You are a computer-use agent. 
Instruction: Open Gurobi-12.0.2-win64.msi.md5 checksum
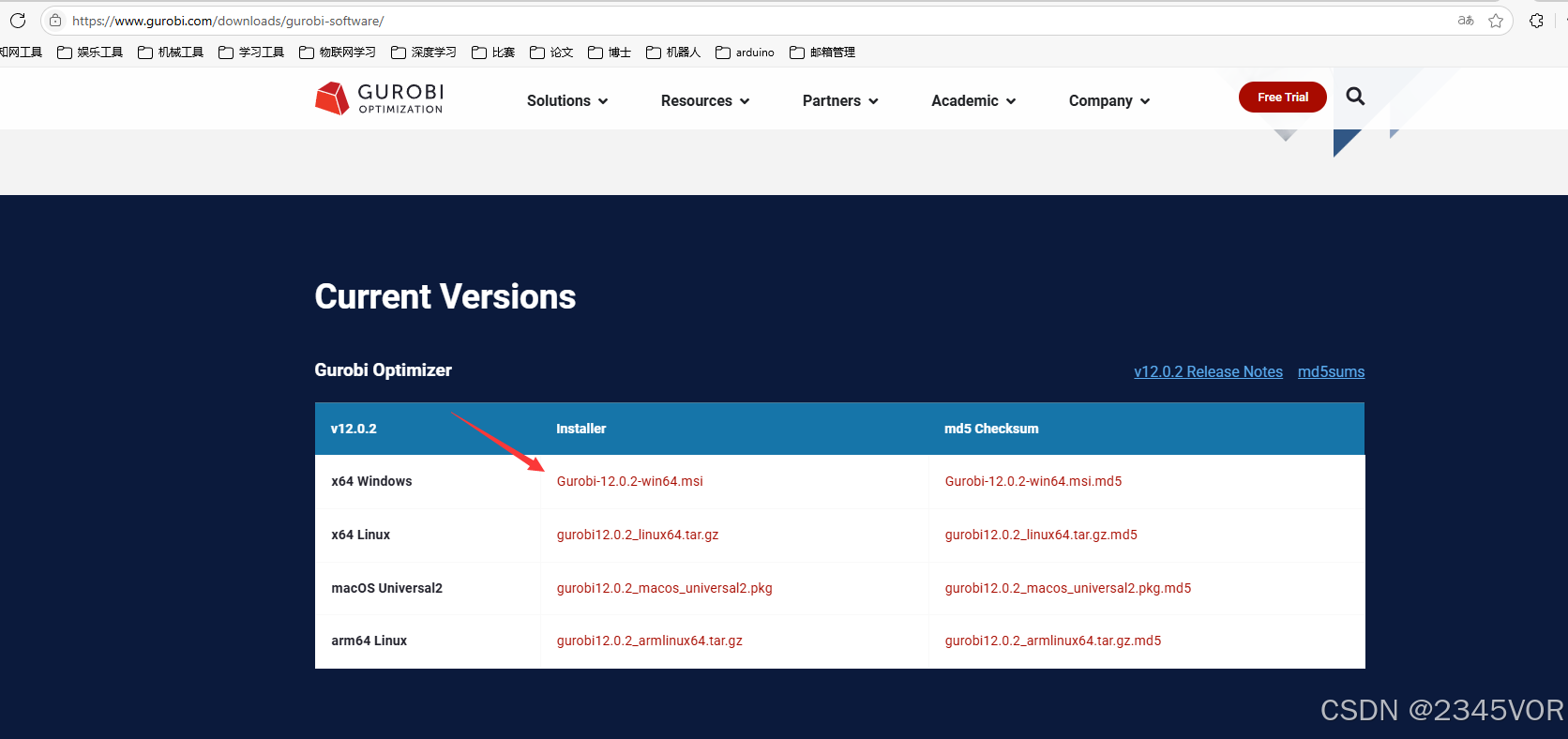pos(1033,481)
